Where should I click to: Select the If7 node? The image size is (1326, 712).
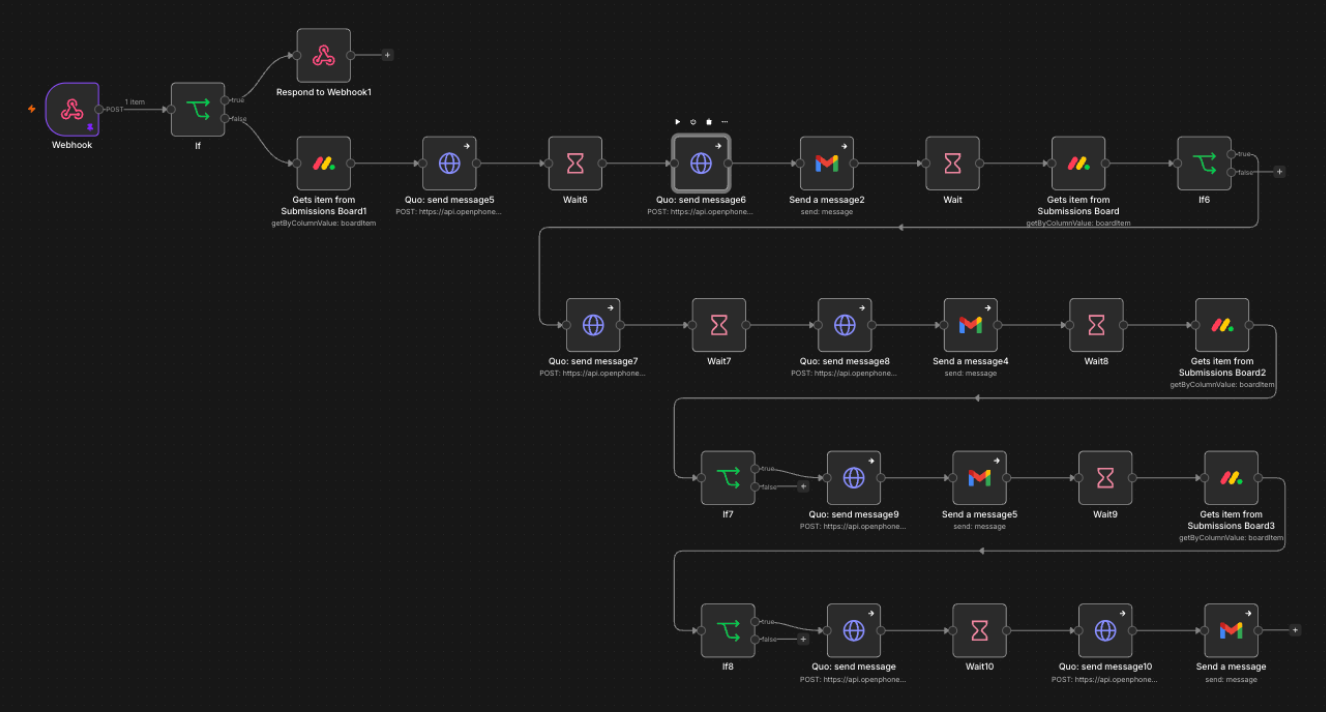pos(728,478)
